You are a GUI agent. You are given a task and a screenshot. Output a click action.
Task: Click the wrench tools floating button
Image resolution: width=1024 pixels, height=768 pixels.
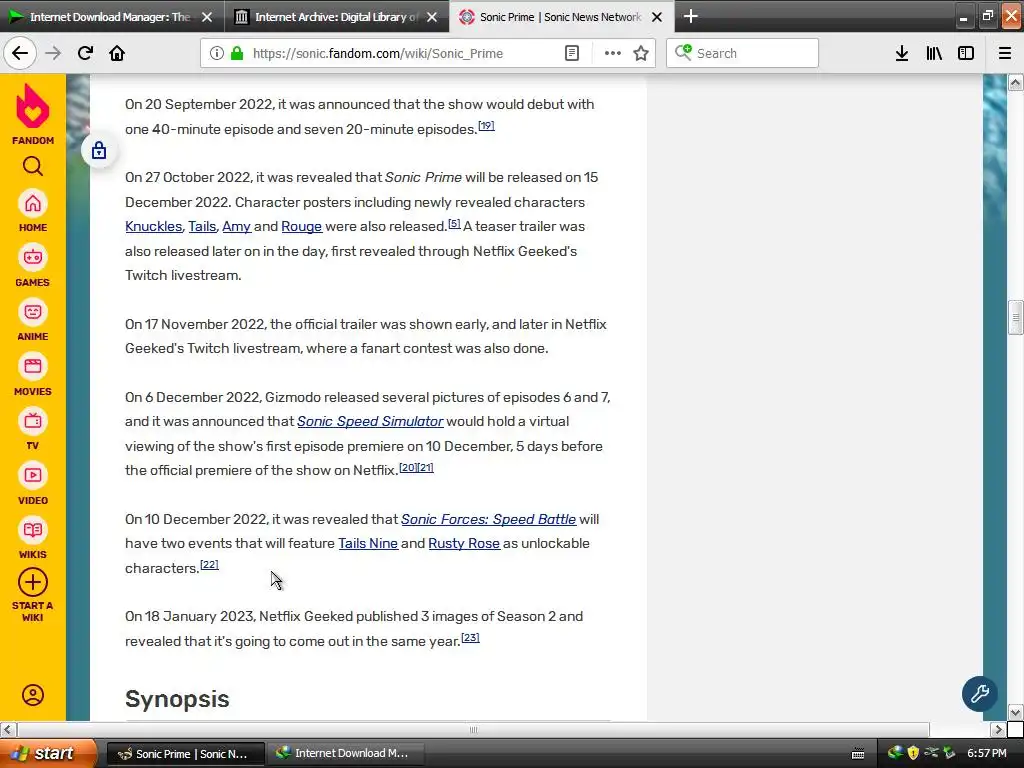979,693
